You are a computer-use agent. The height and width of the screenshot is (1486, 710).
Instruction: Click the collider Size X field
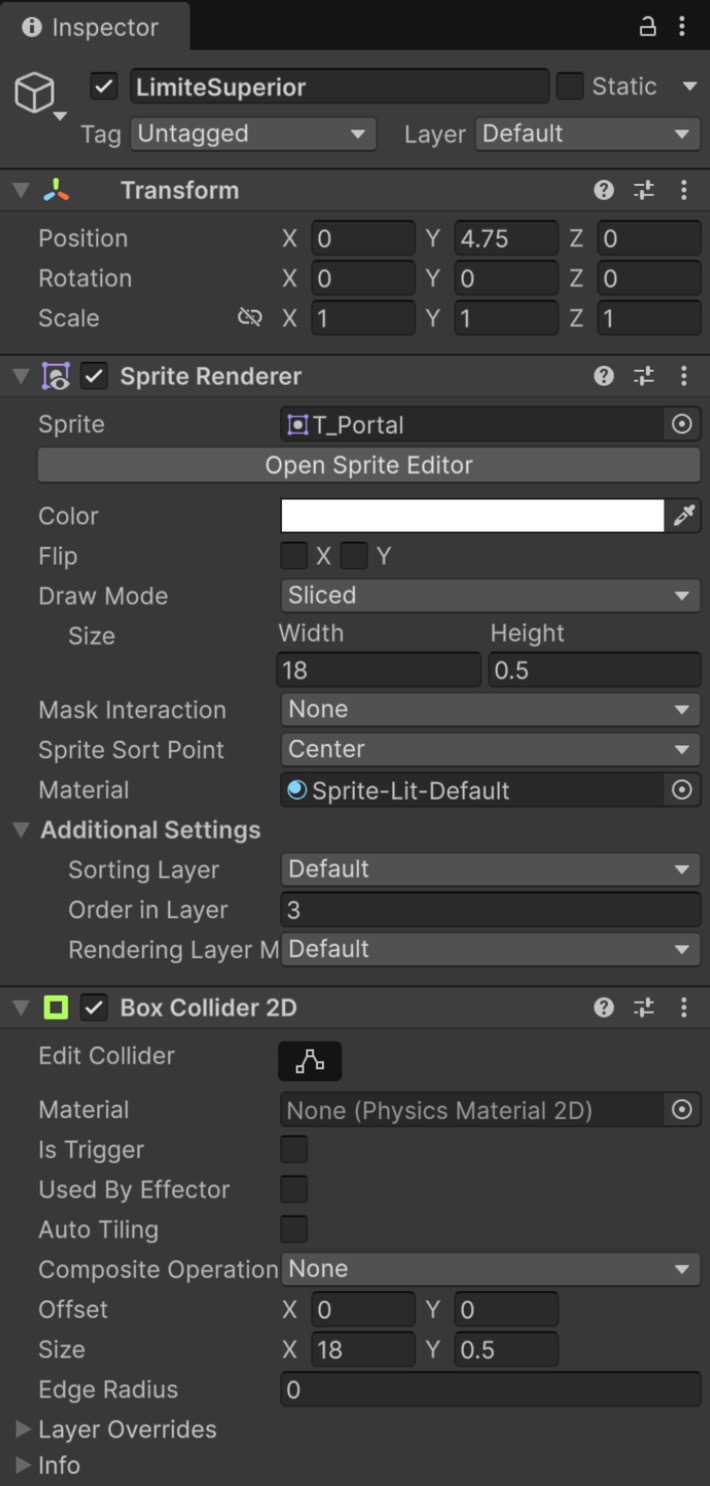tap(363, 1350)
